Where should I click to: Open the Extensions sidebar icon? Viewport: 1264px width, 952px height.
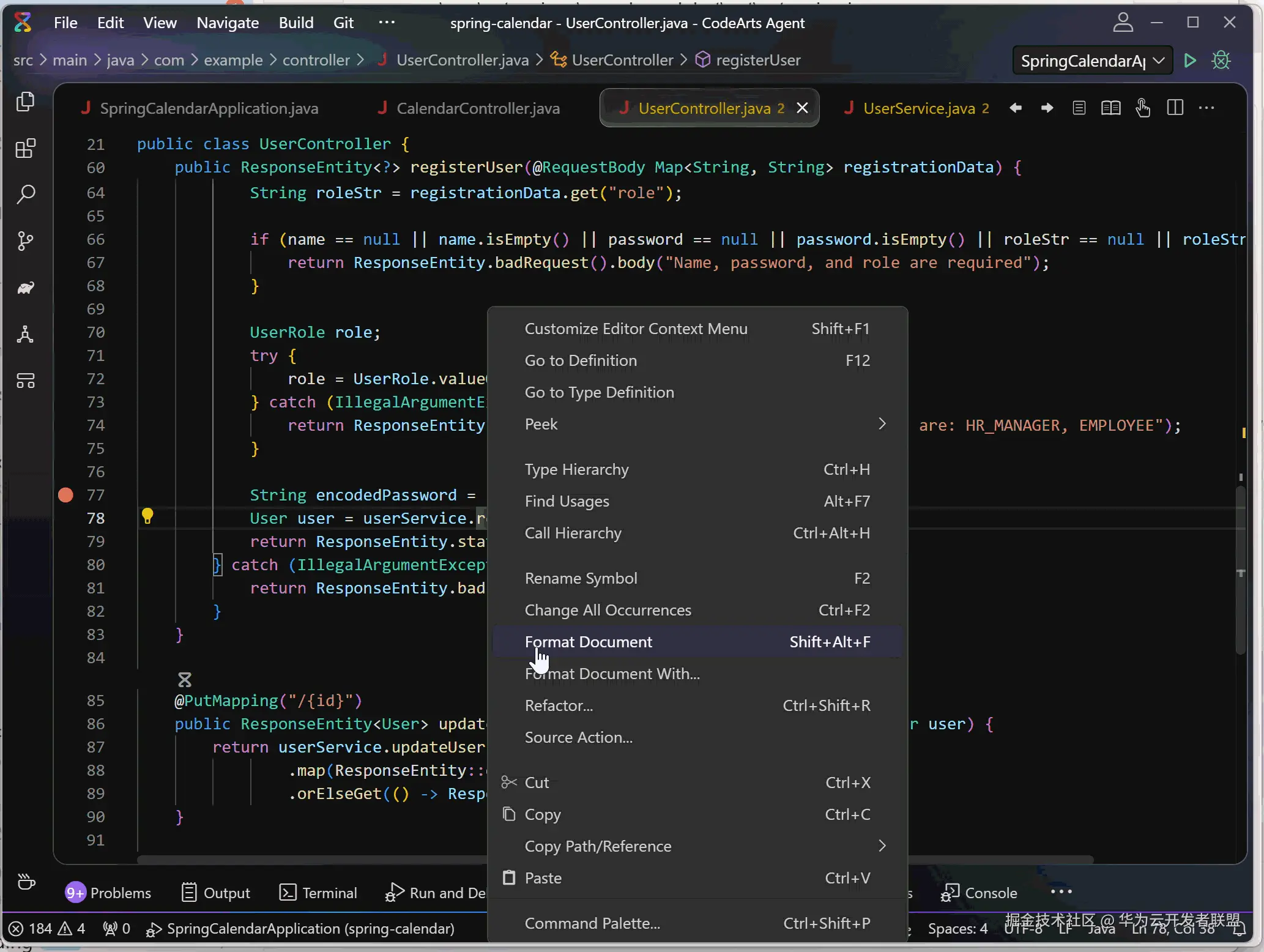click(25, 148)
